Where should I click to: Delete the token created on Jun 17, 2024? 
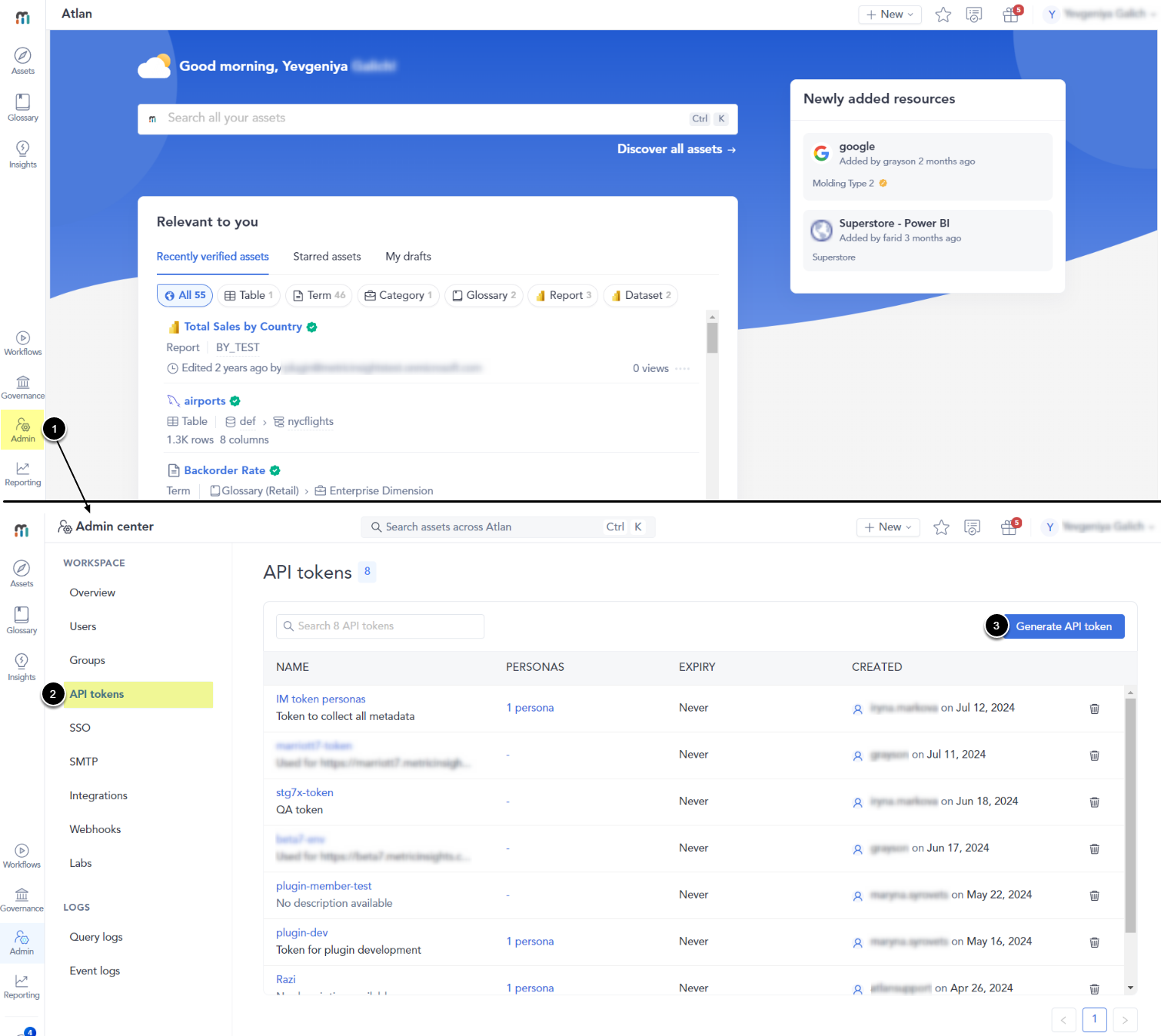tap(1094, 849)
